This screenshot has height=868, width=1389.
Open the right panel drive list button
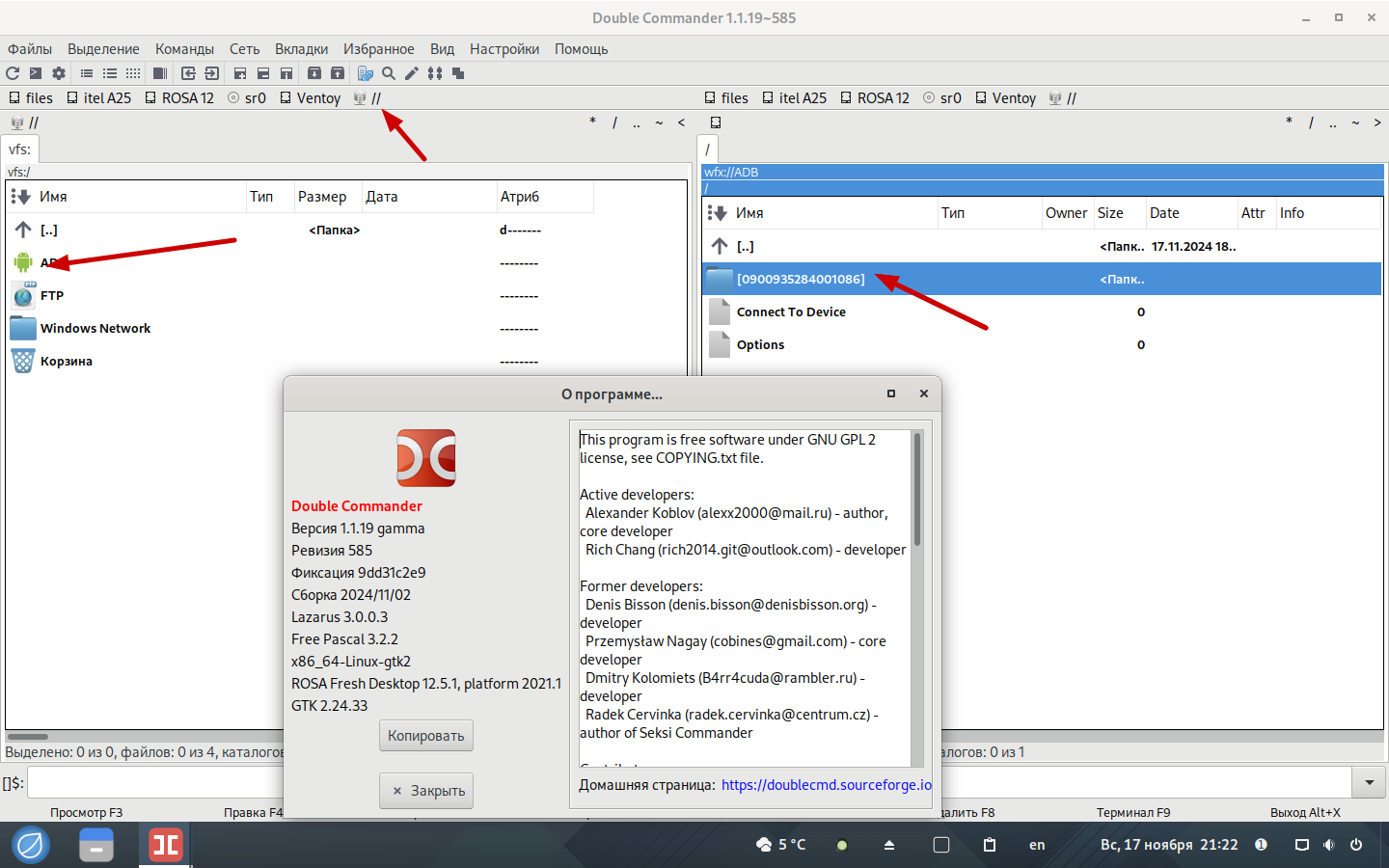click(x=716, y=122)
